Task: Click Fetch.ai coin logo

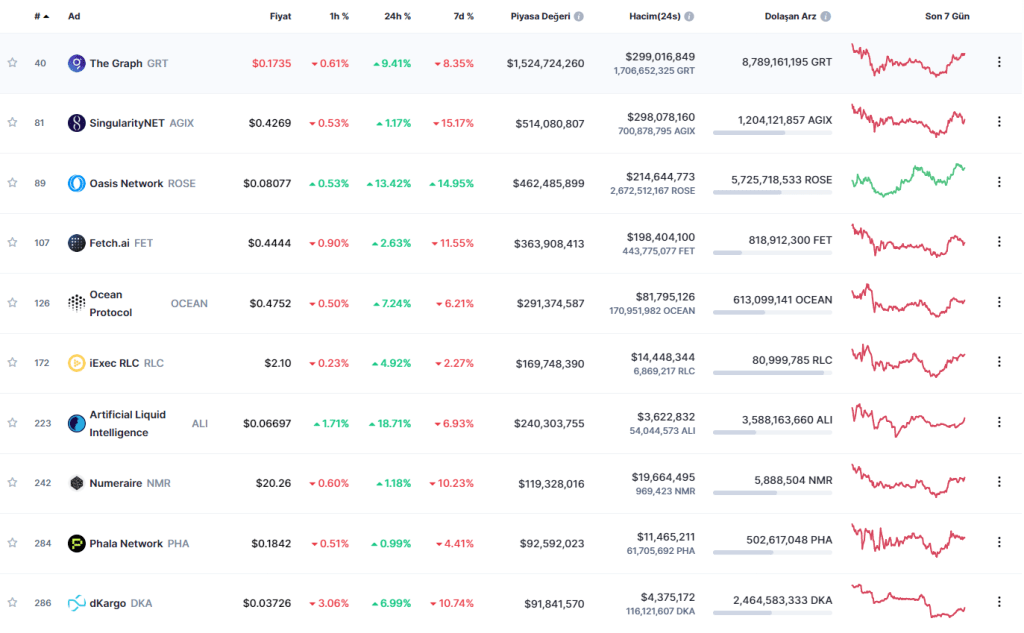Action: coord(76,243)
